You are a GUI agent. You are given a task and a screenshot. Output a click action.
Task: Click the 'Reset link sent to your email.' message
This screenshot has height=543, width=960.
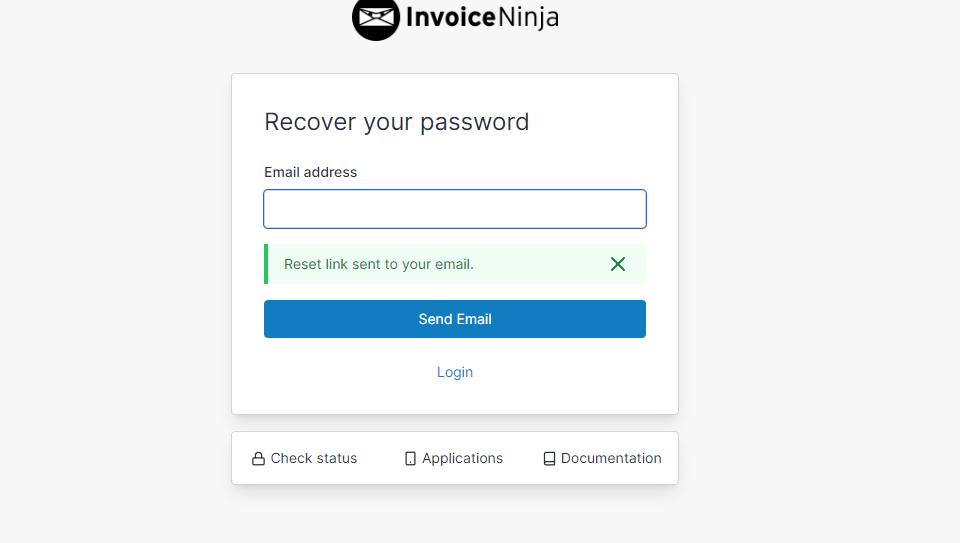378,264
